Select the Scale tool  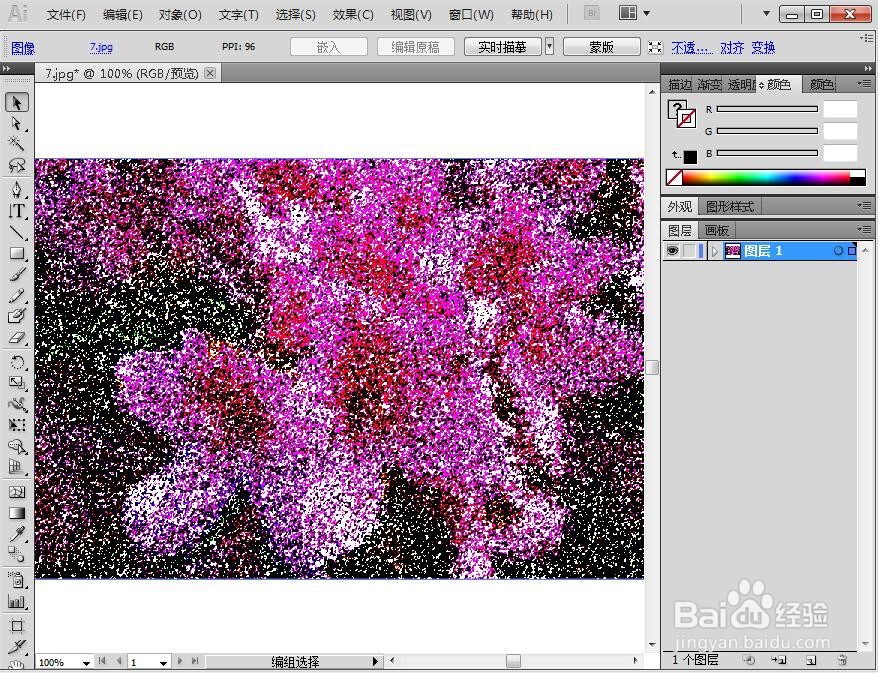click(17, 383)
